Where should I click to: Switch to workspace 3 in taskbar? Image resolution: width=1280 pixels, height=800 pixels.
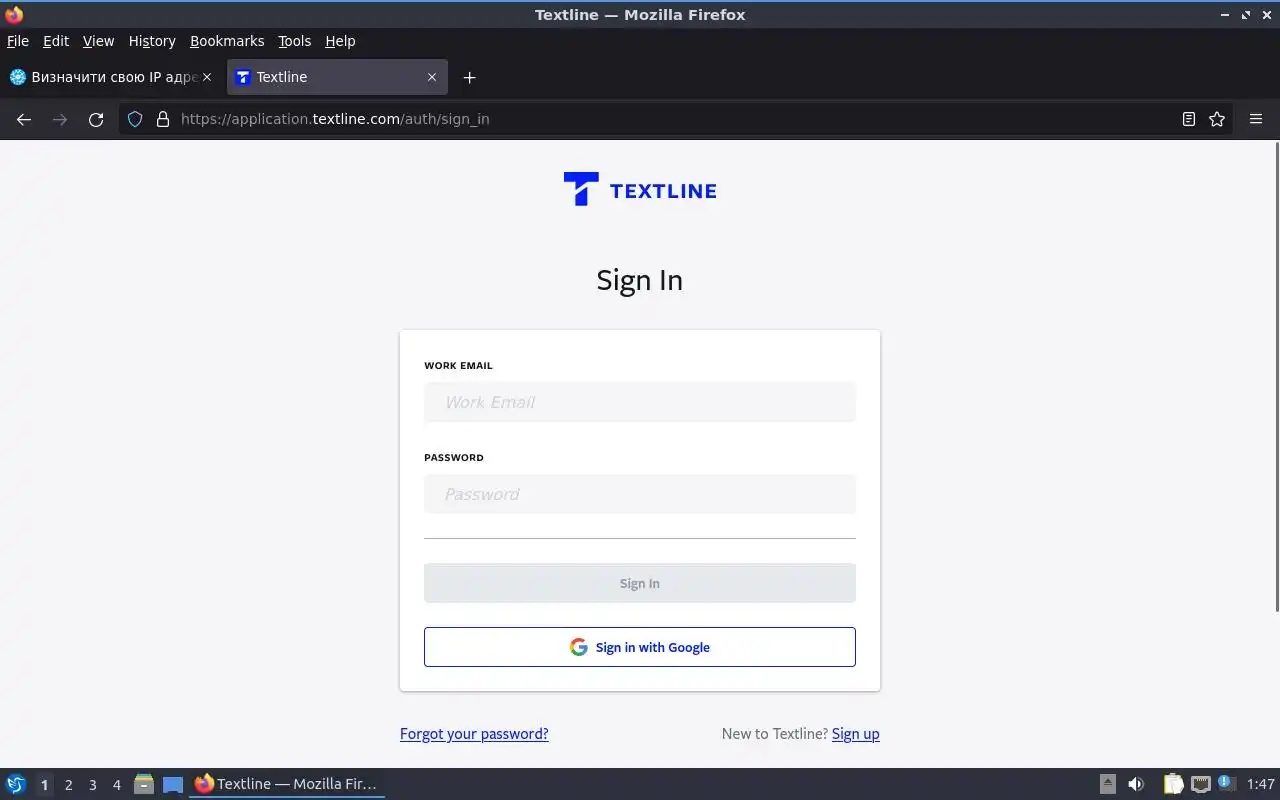tap(93, 785)
